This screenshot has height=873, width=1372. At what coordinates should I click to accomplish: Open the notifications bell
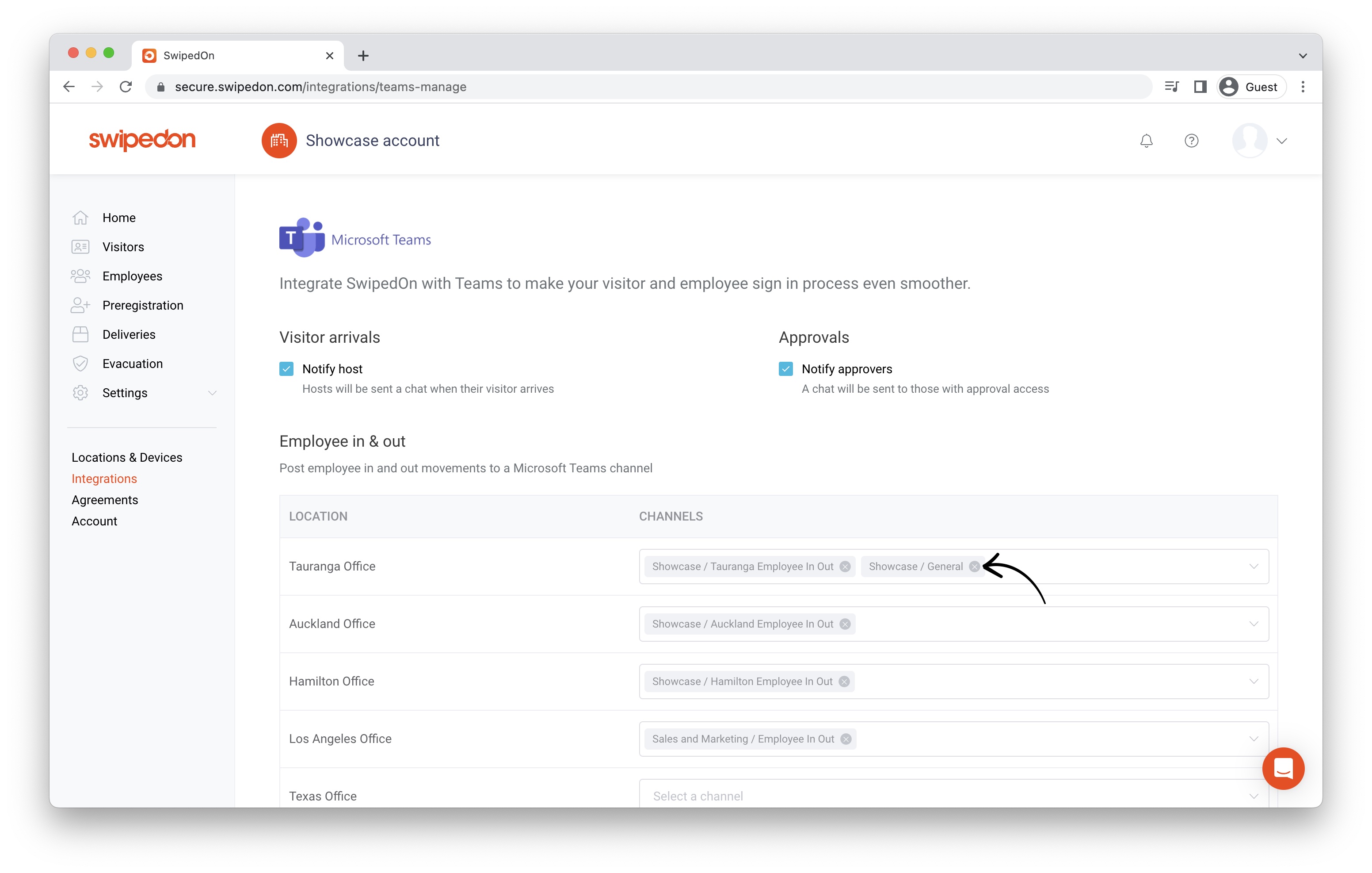[1147, 141]
